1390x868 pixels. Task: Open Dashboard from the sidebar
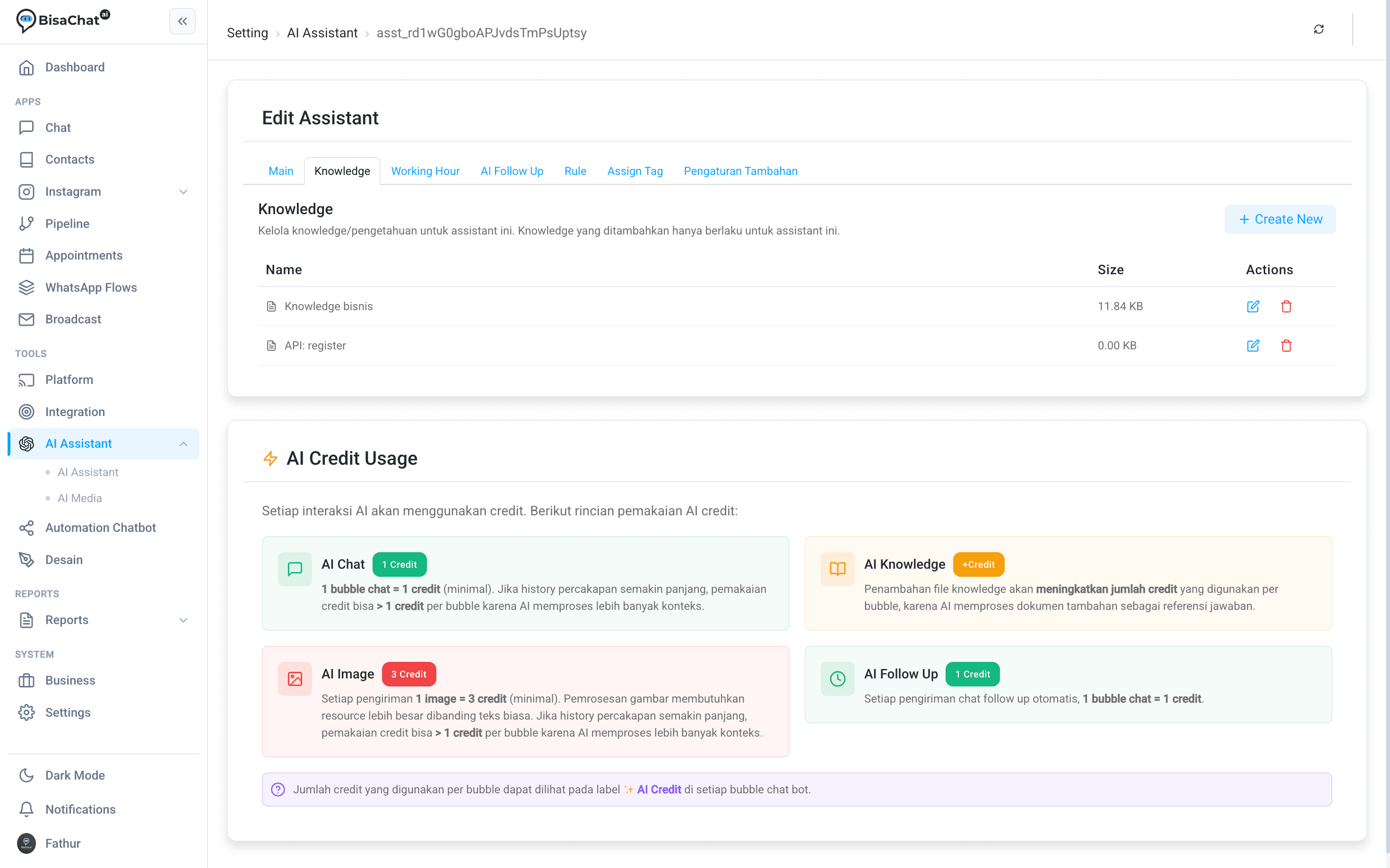pos(104,67)
